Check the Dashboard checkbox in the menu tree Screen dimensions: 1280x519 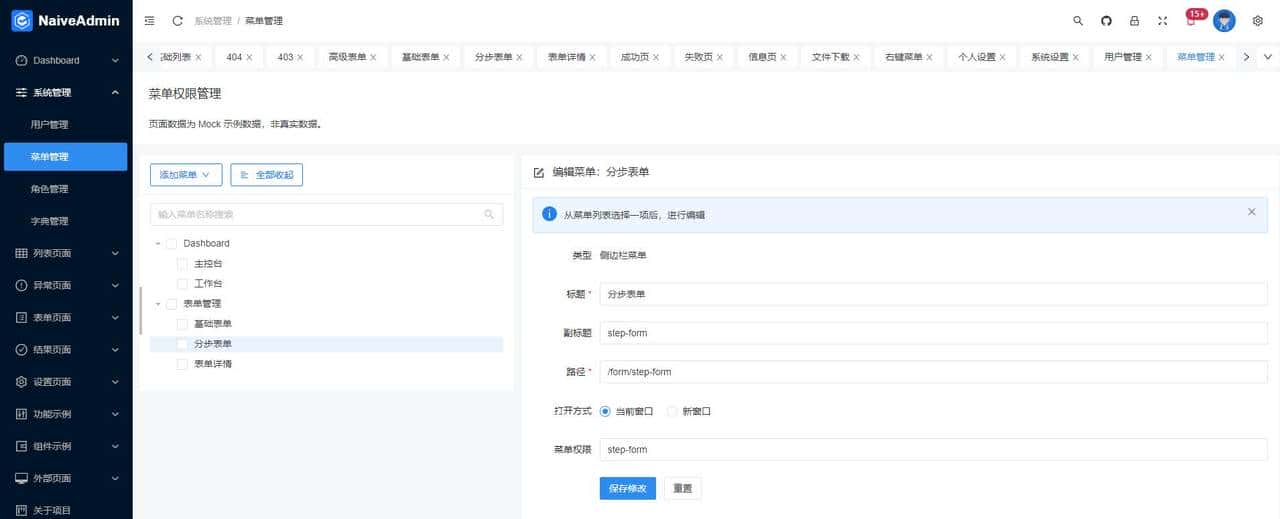pos(171,243)
